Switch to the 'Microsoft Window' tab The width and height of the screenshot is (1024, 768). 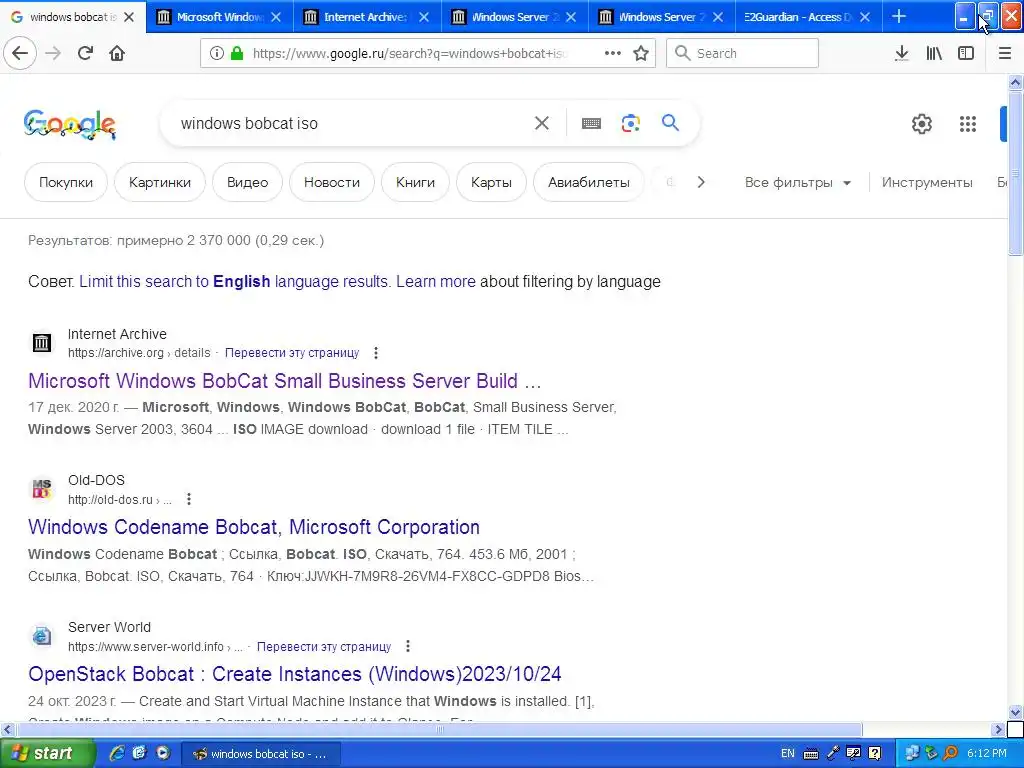[x=219, y=17]
